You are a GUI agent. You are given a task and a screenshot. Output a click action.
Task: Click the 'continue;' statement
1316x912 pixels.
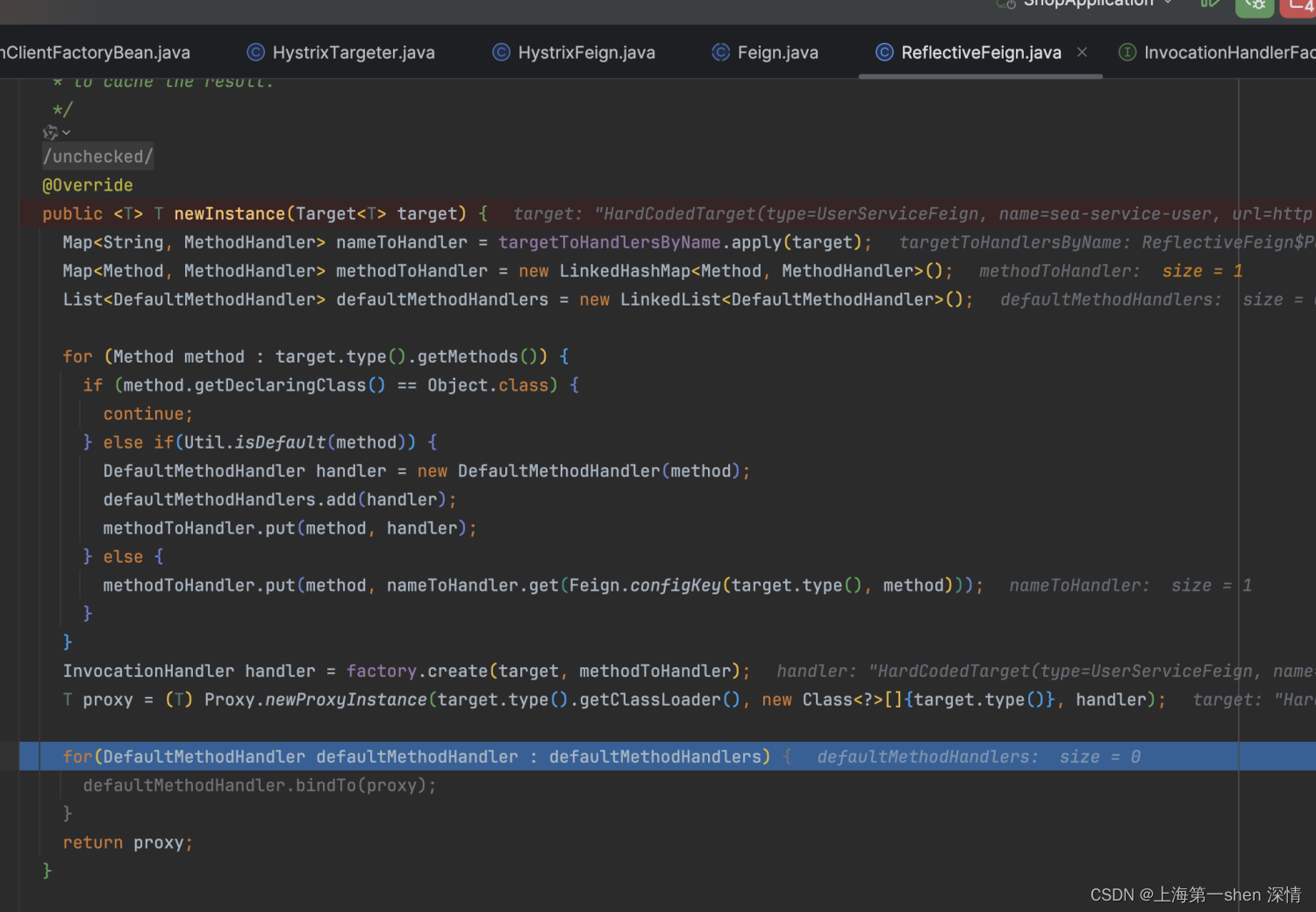tap(147, 413)
